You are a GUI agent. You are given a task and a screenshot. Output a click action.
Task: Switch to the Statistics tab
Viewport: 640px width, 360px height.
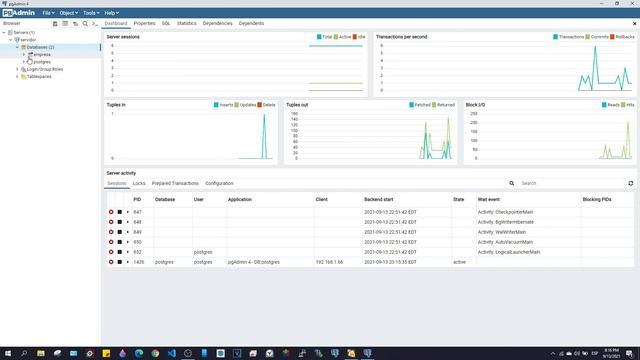187,23
